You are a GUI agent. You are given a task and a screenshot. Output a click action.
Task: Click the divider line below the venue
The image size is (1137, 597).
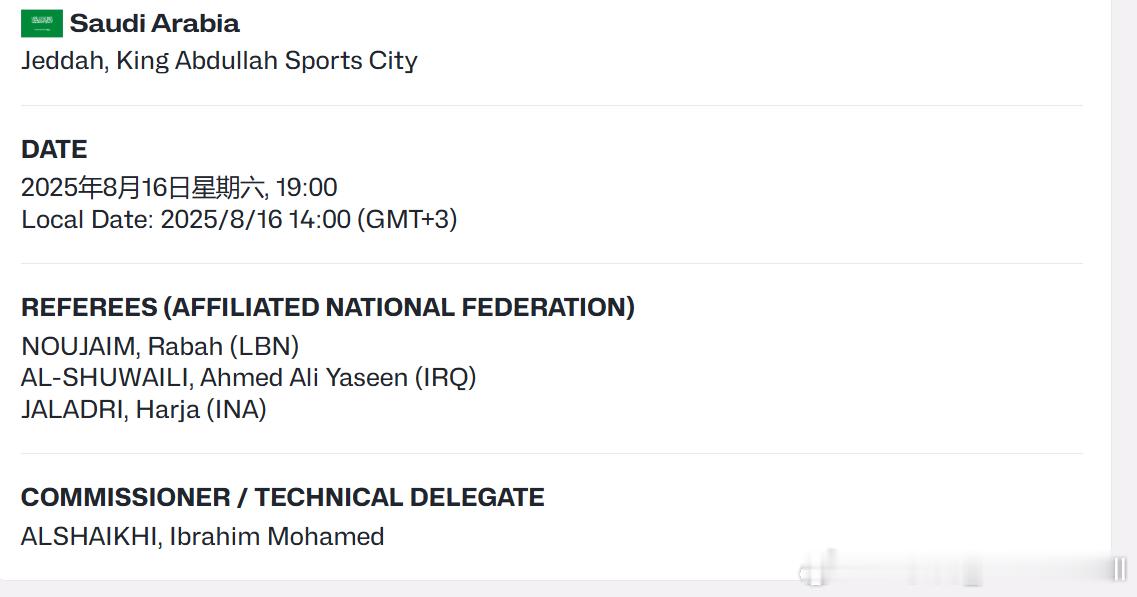552,106
